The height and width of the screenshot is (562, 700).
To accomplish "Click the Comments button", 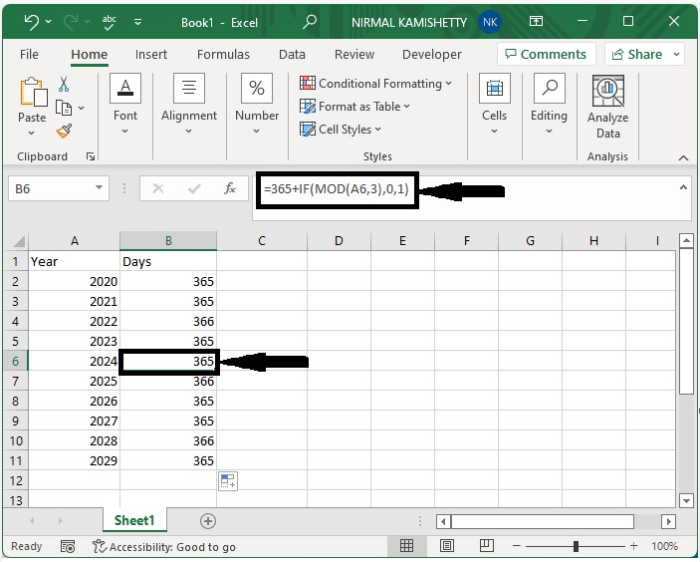I will [546, 54].
